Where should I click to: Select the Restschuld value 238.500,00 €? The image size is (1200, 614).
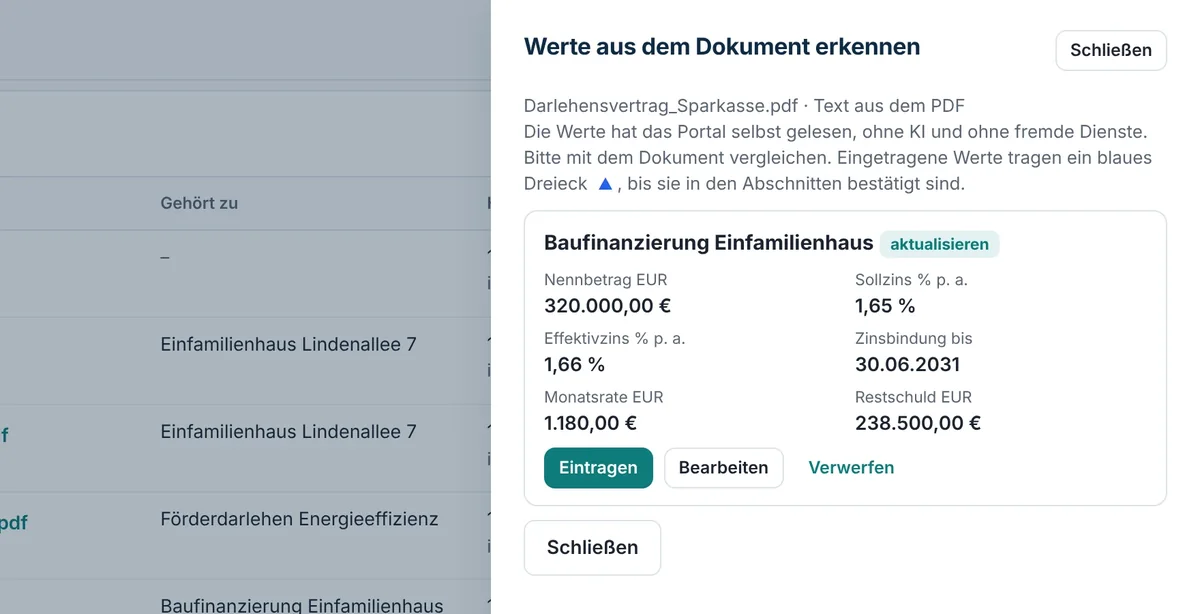point(918,423)
